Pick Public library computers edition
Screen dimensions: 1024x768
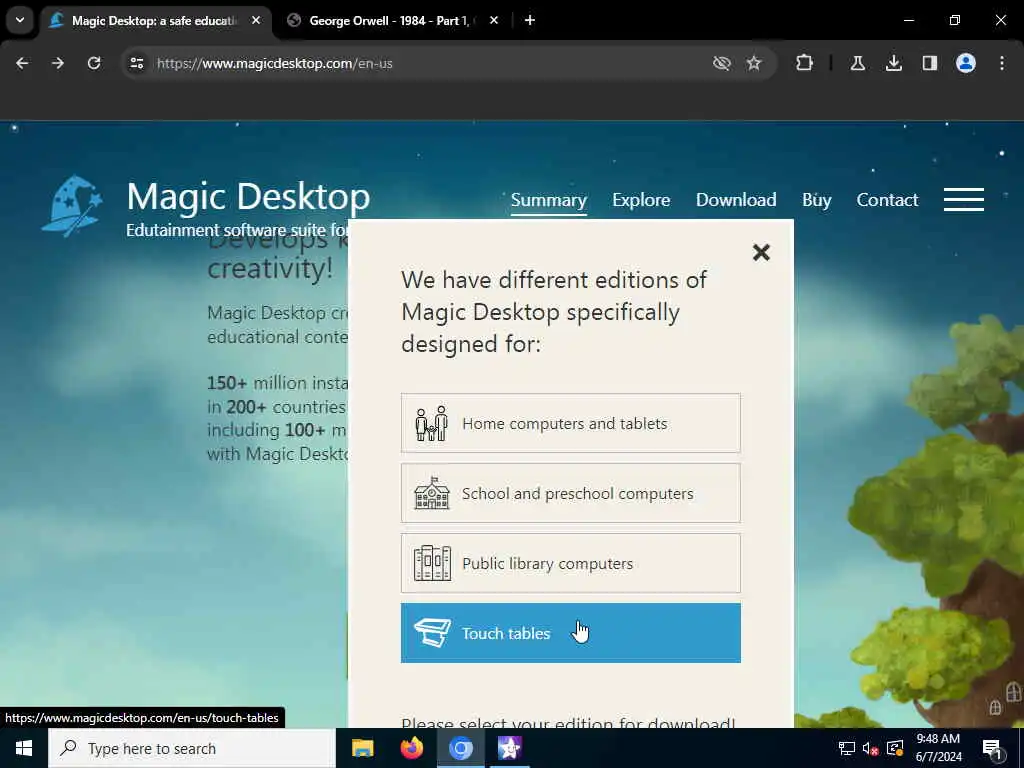tap(570, 563)
